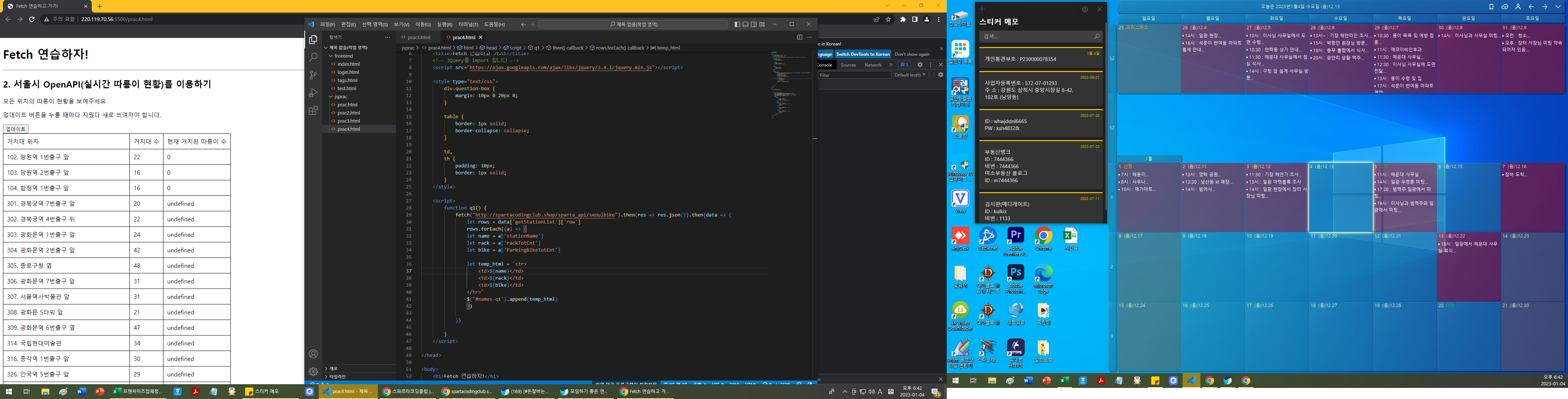1568x399 pixels.
Task: Switch to the prac3.html editor tab
Action: (x=419, y=38)
